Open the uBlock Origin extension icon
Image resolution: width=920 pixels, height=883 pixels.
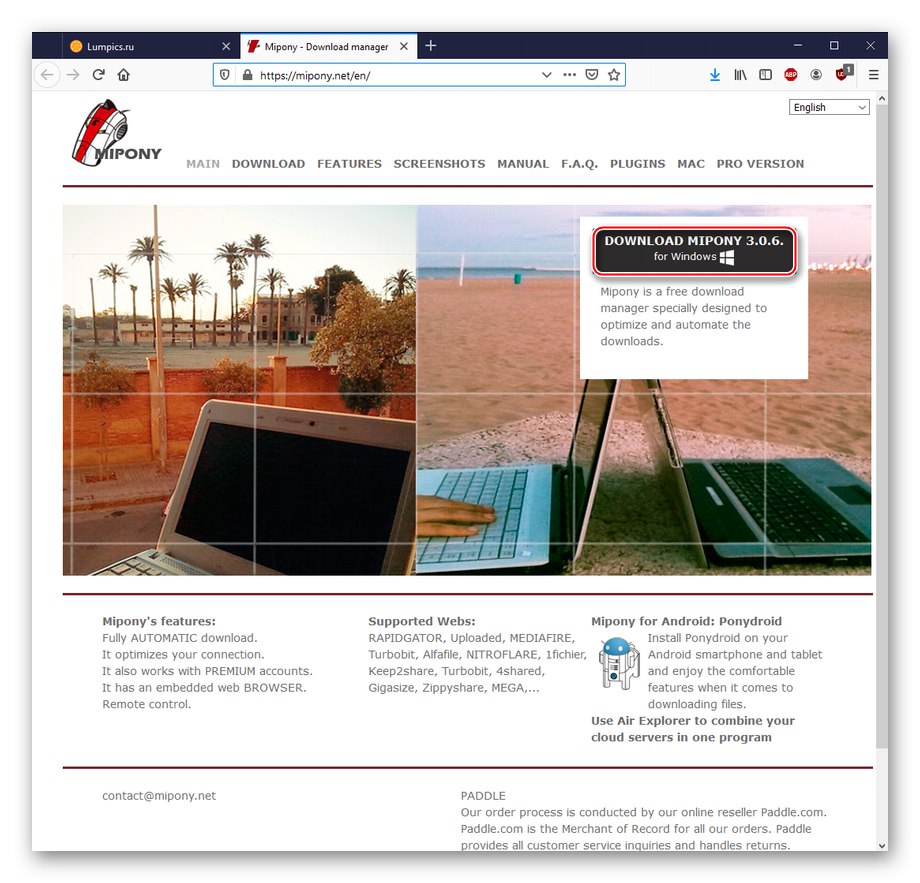(843, 73)
